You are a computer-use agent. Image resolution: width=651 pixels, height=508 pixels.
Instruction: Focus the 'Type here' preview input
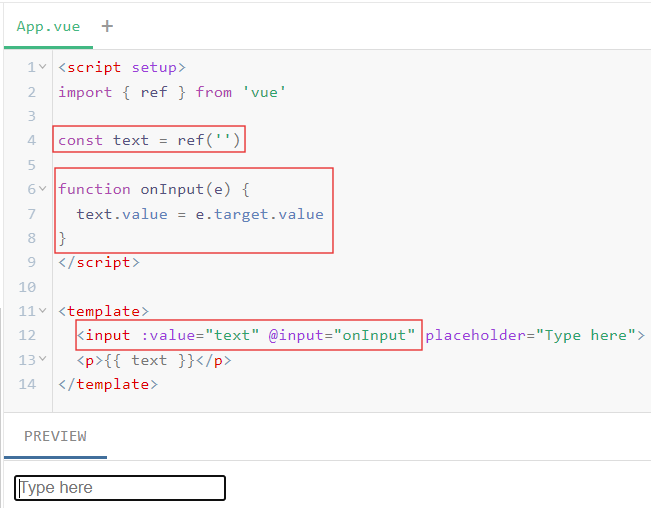120,488
